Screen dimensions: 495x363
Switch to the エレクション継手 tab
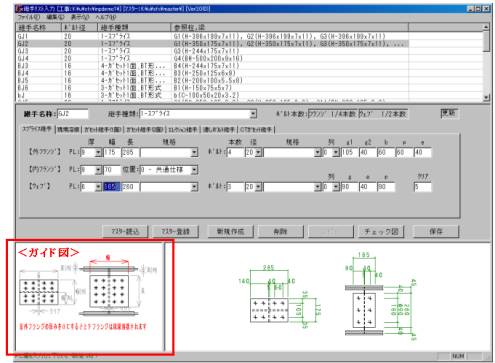click(x=183, y=130)
